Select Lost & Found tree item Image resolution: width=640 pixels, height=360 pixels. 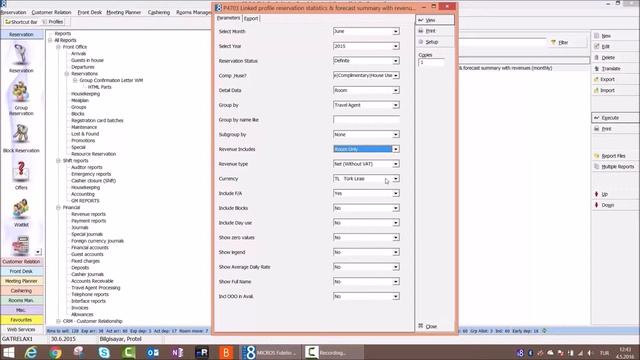(85, 133)
